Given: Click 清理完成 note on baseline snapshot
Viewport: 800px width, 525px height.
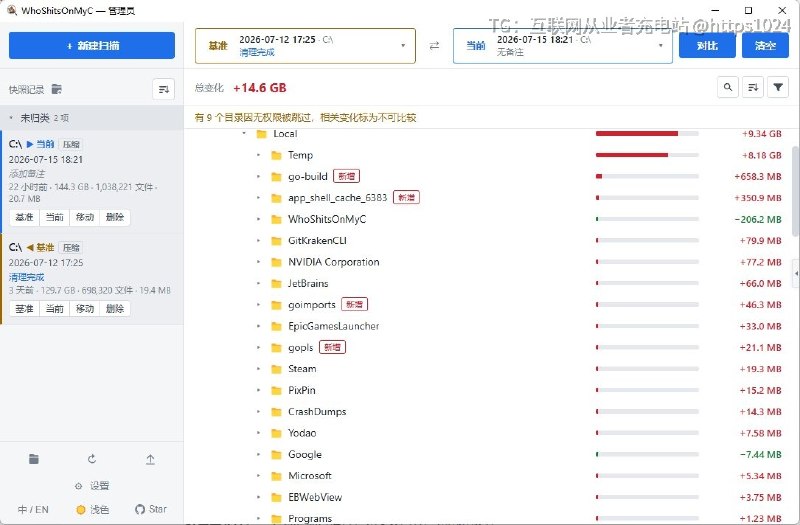Looking at the screenshot, I should (27, 277).
